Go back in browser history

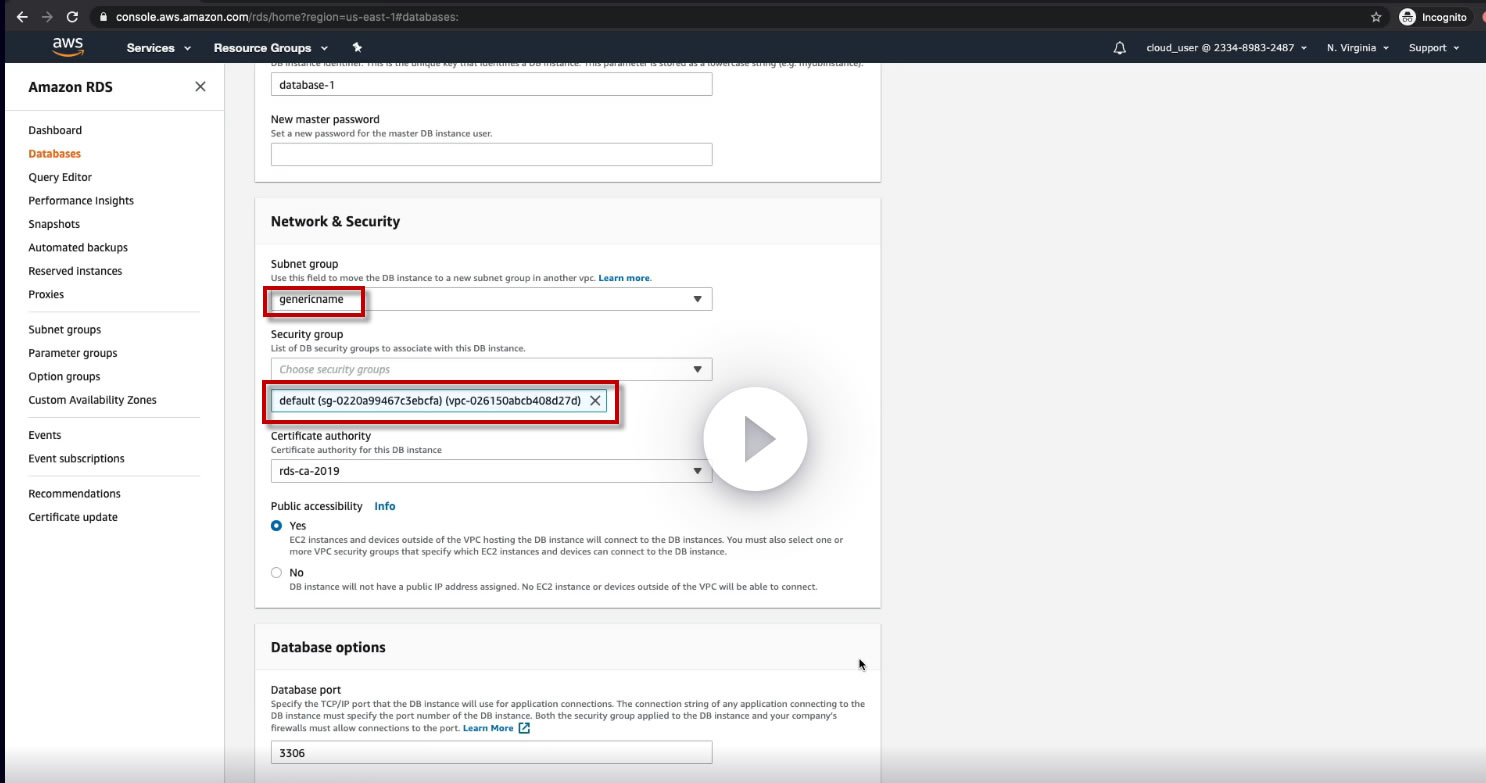point(22,17)
